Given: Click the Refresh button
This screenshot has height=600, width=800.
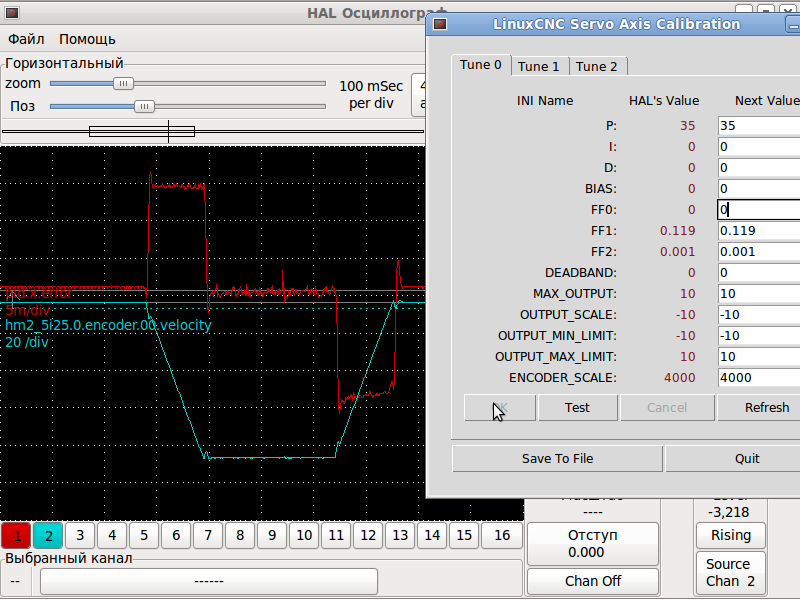Looking at the screenshot, I should pyautogui.click(x=759, y=408).
